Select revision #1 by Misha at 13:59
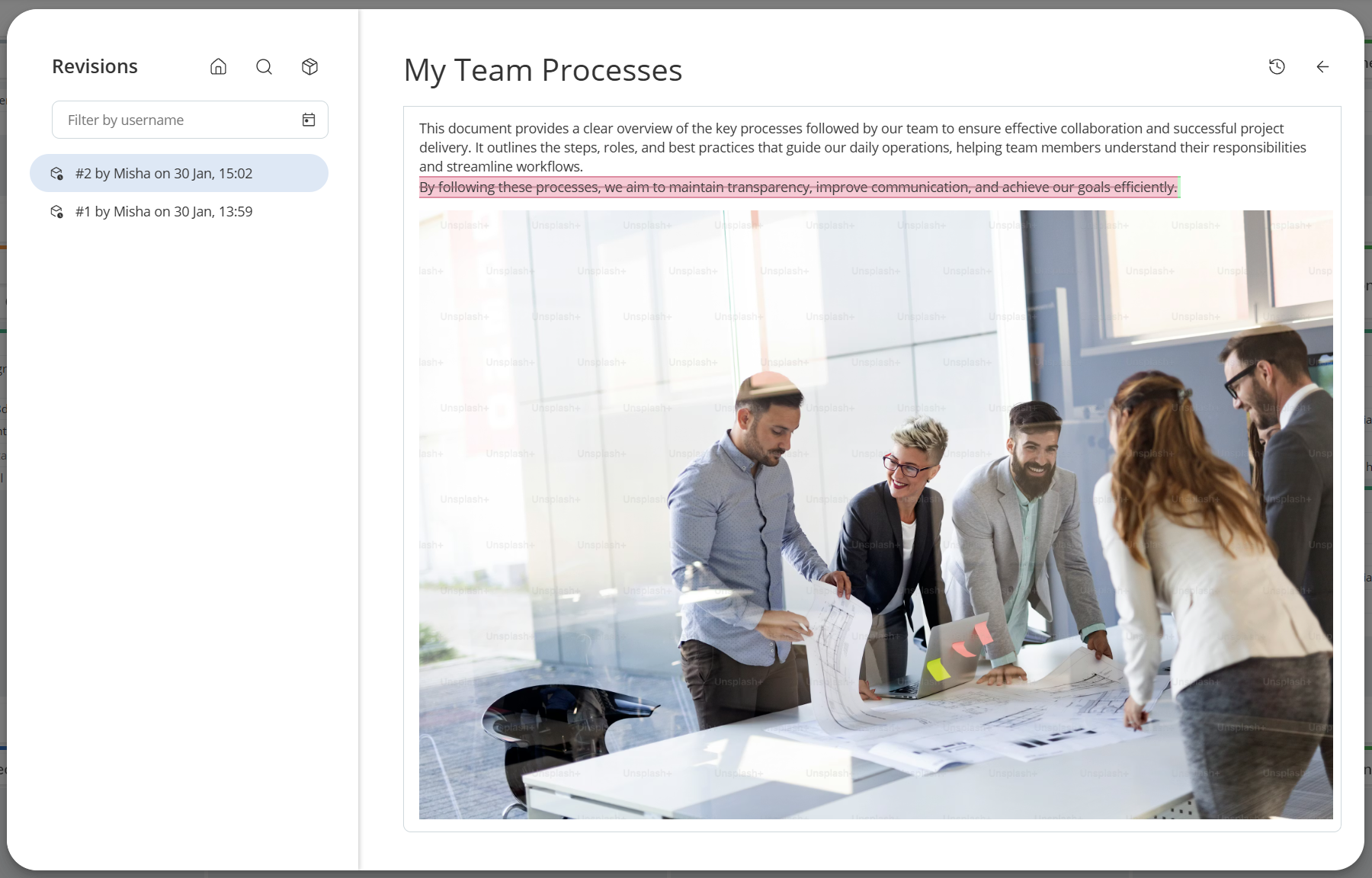1372x878 pixels. [164, 212]
